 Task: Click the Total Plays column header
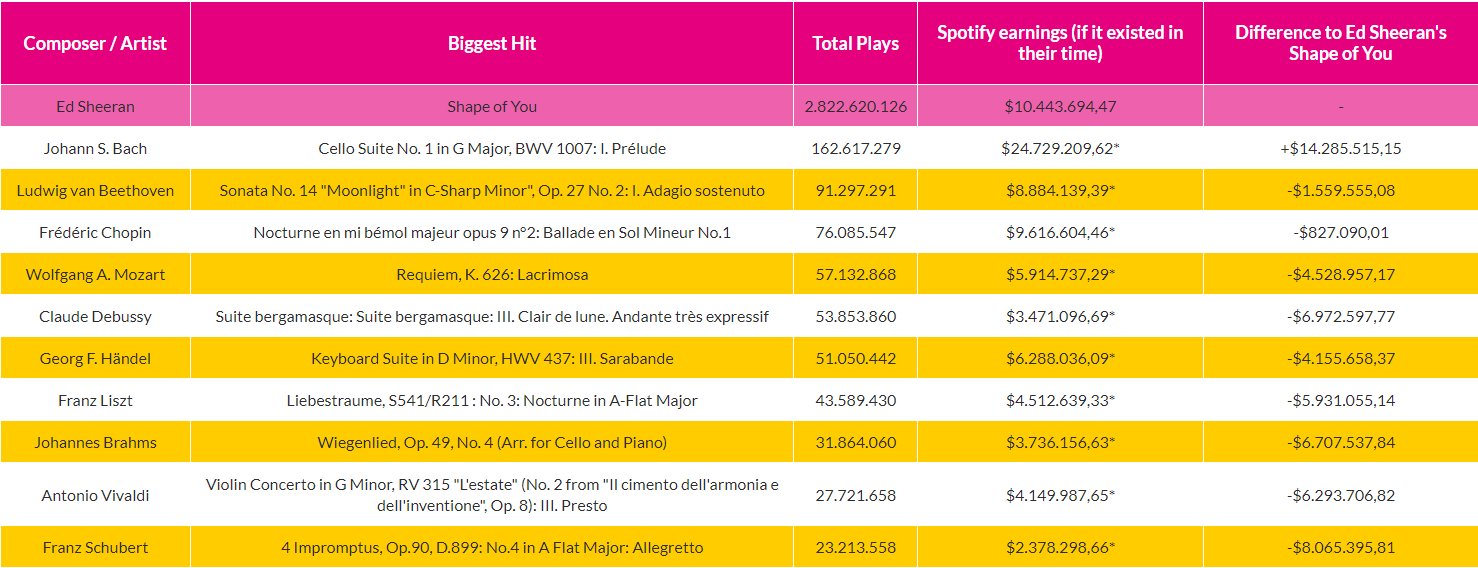point(855,43)
